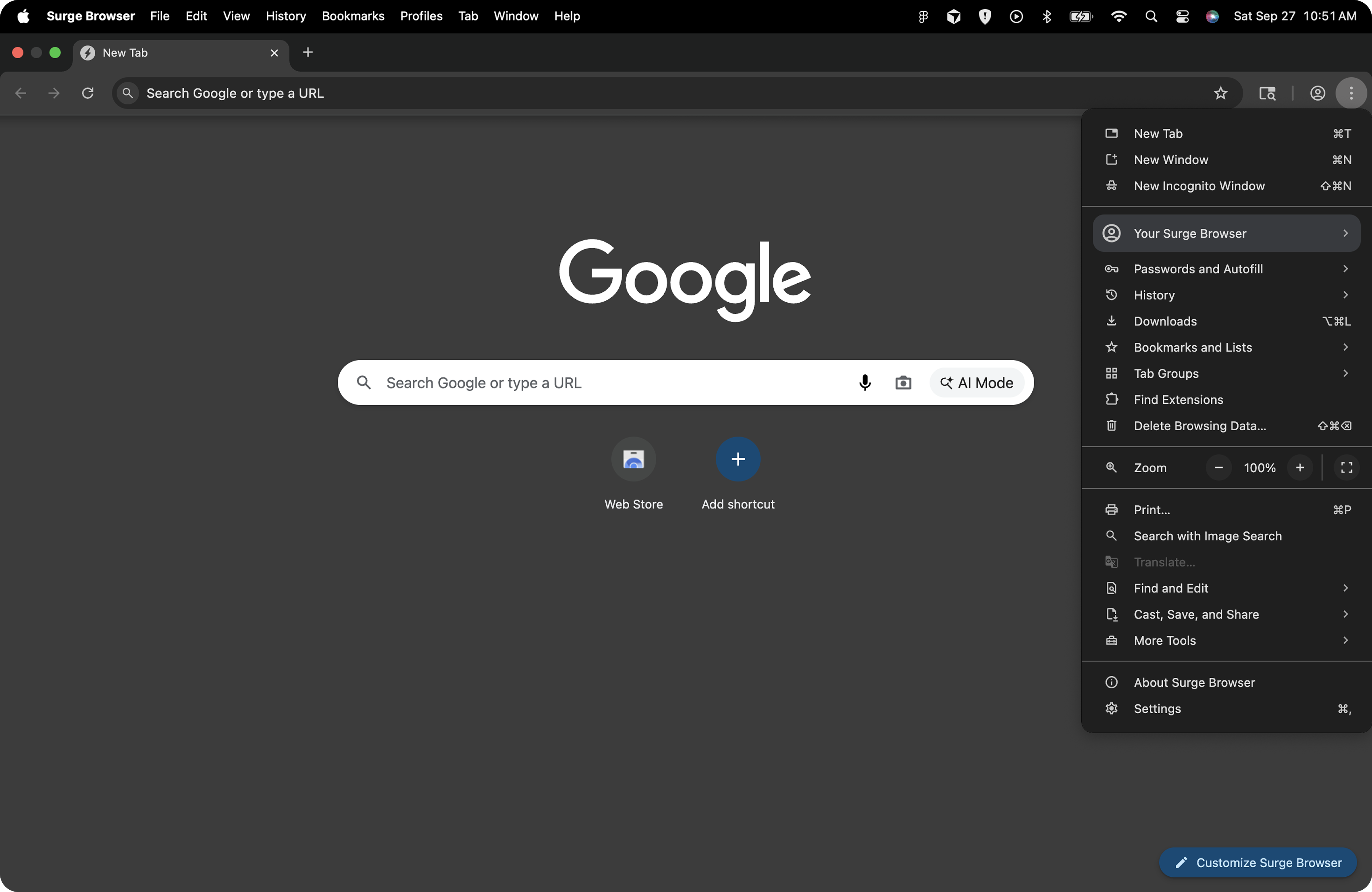Open the Tab menu in menu bar

click(468, 16)
